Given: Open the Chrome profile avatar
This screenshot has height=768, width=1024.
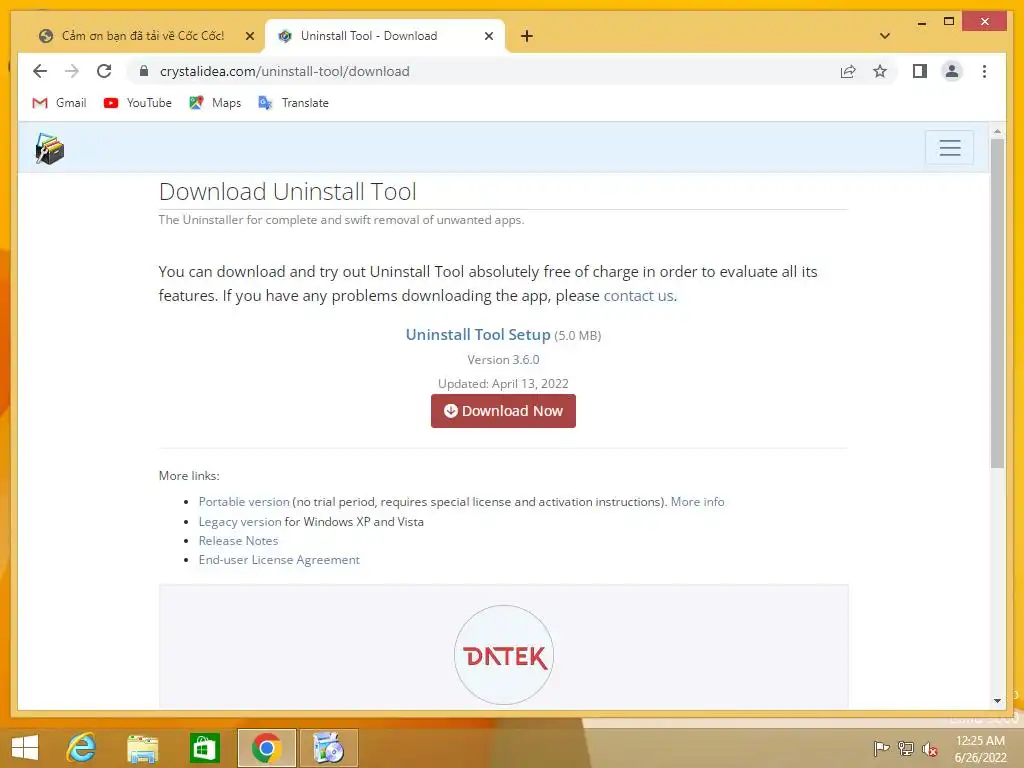Looking at the screenshot, I should click(952, 71).
